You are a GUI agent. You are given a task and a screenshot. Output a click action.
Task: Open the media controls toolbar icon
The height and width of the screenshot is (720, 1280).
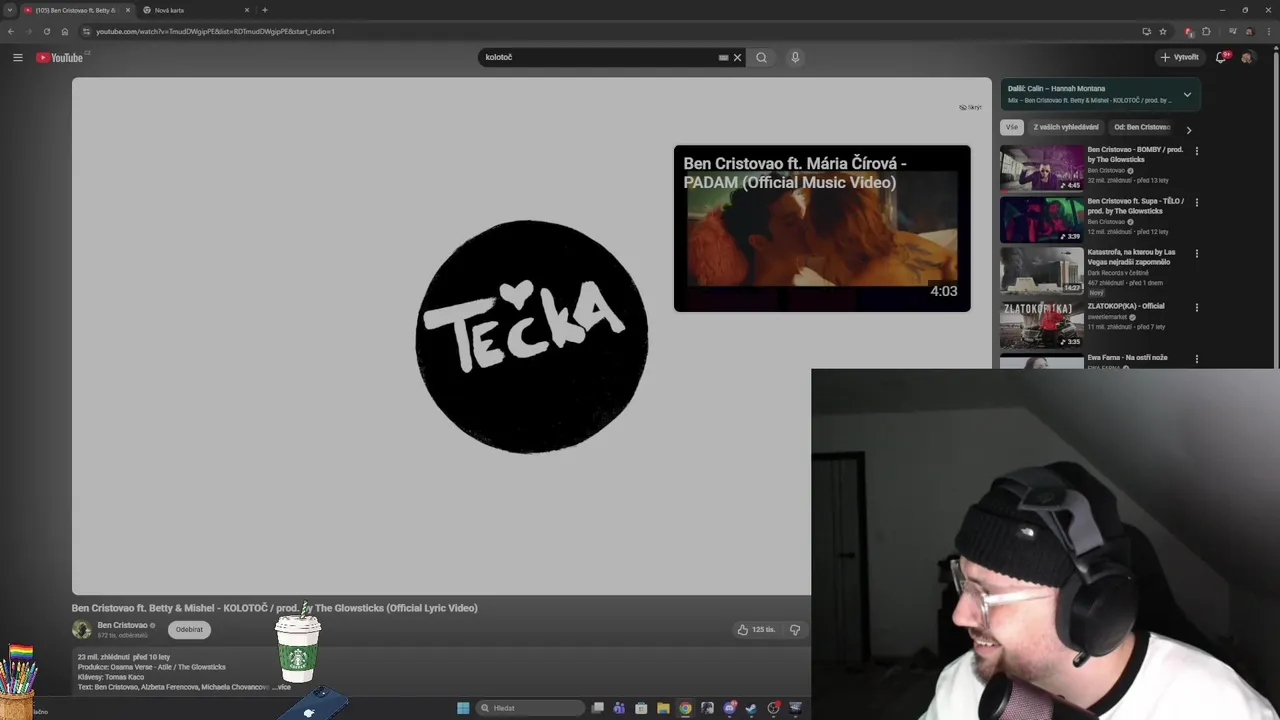point(1232,31)
